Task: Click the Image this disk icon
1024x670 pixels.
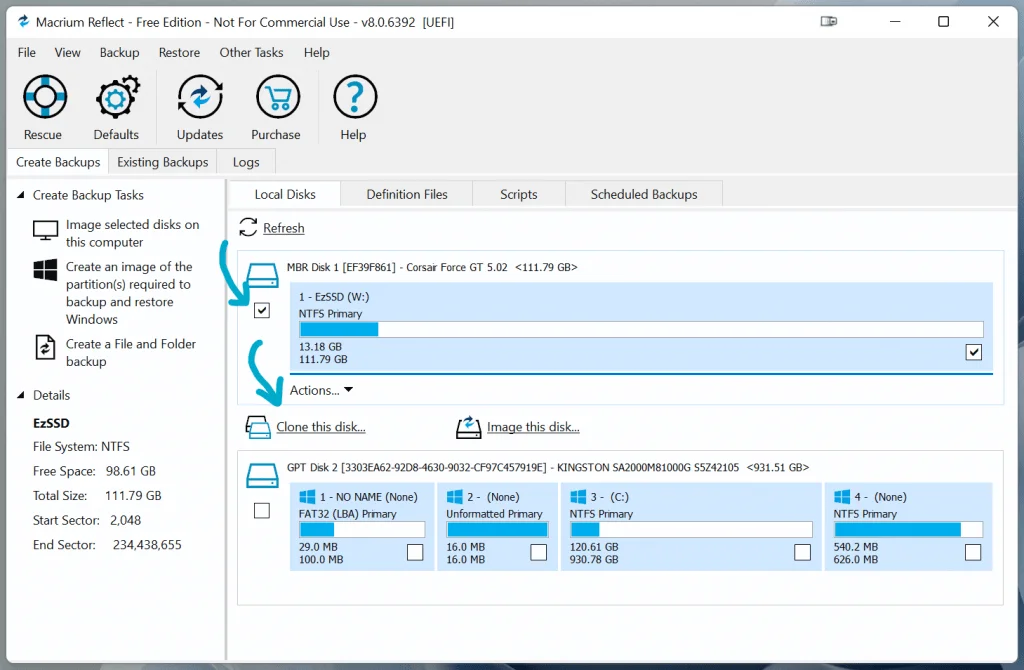Action: (x=468, y=427)
